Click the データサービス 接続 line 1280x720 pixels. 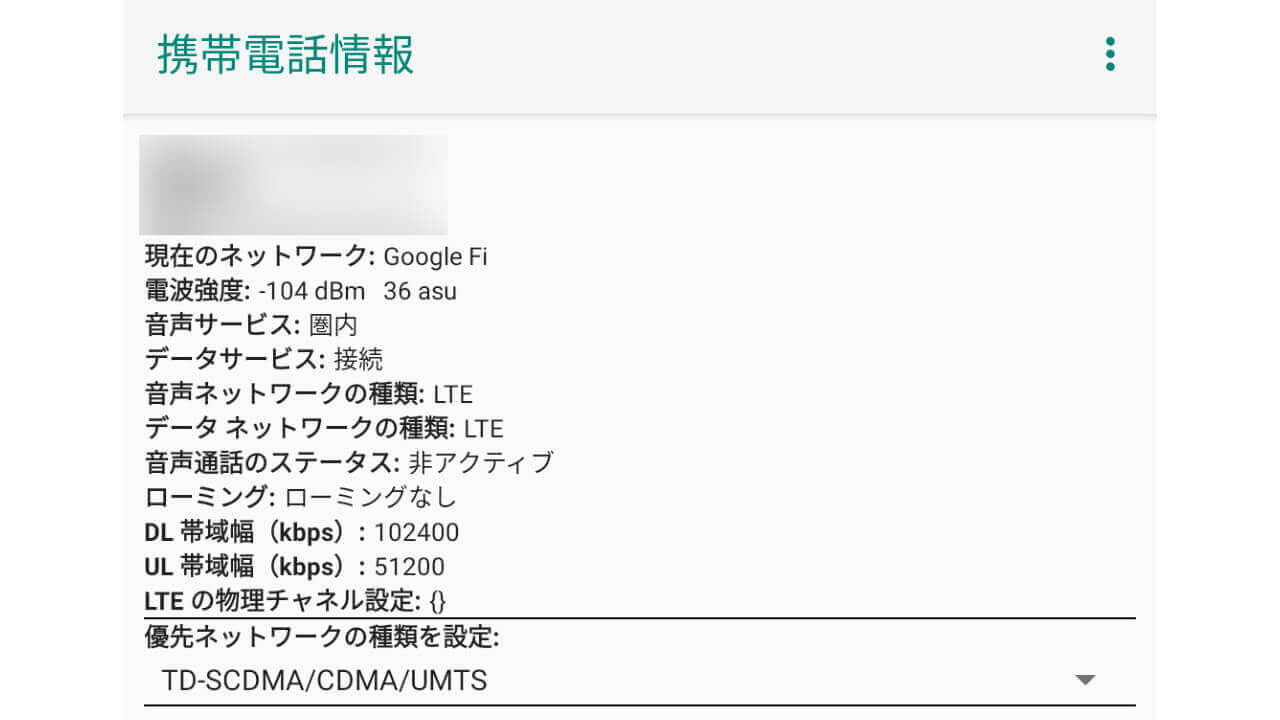click(264, 359)
